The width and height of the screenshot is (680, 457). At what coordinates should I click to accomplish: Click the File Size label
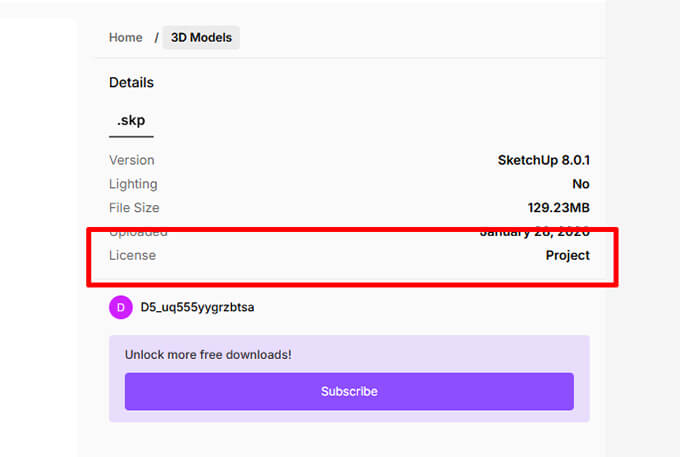(x=134, y=208)
